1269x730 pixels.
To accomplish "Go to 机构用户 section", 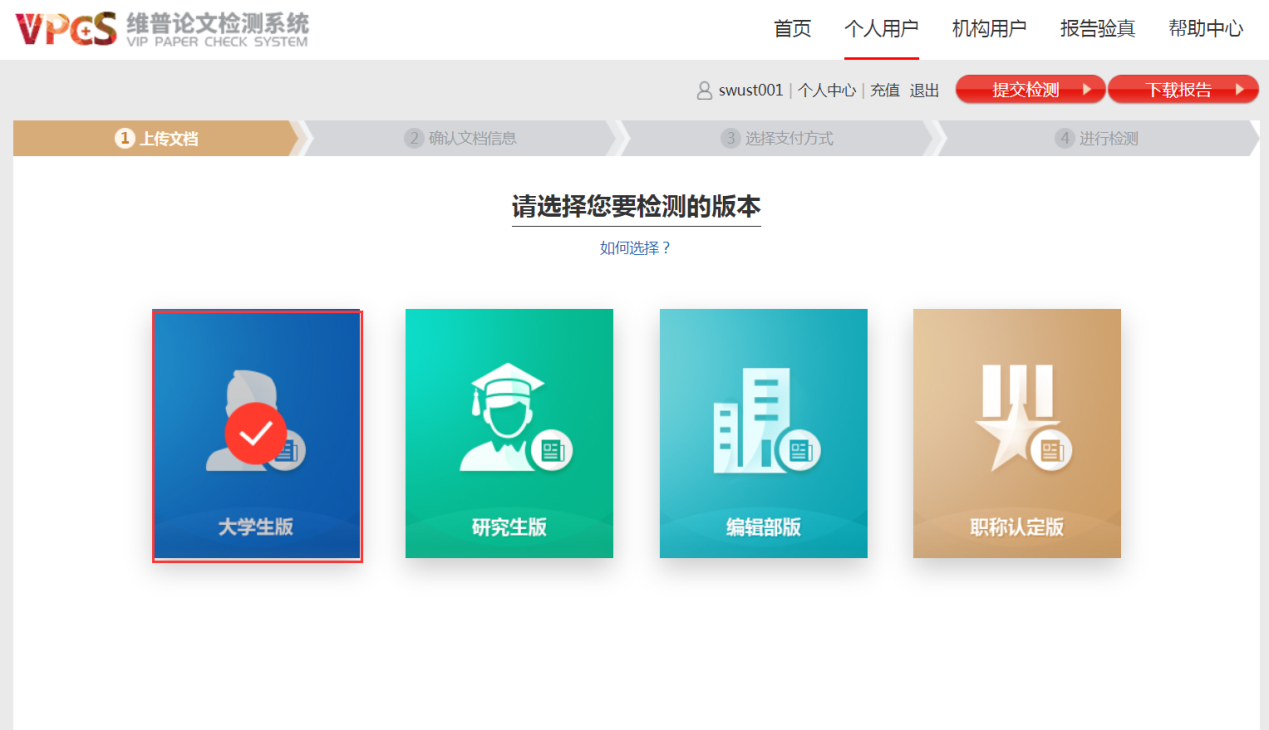I will 989,29.
